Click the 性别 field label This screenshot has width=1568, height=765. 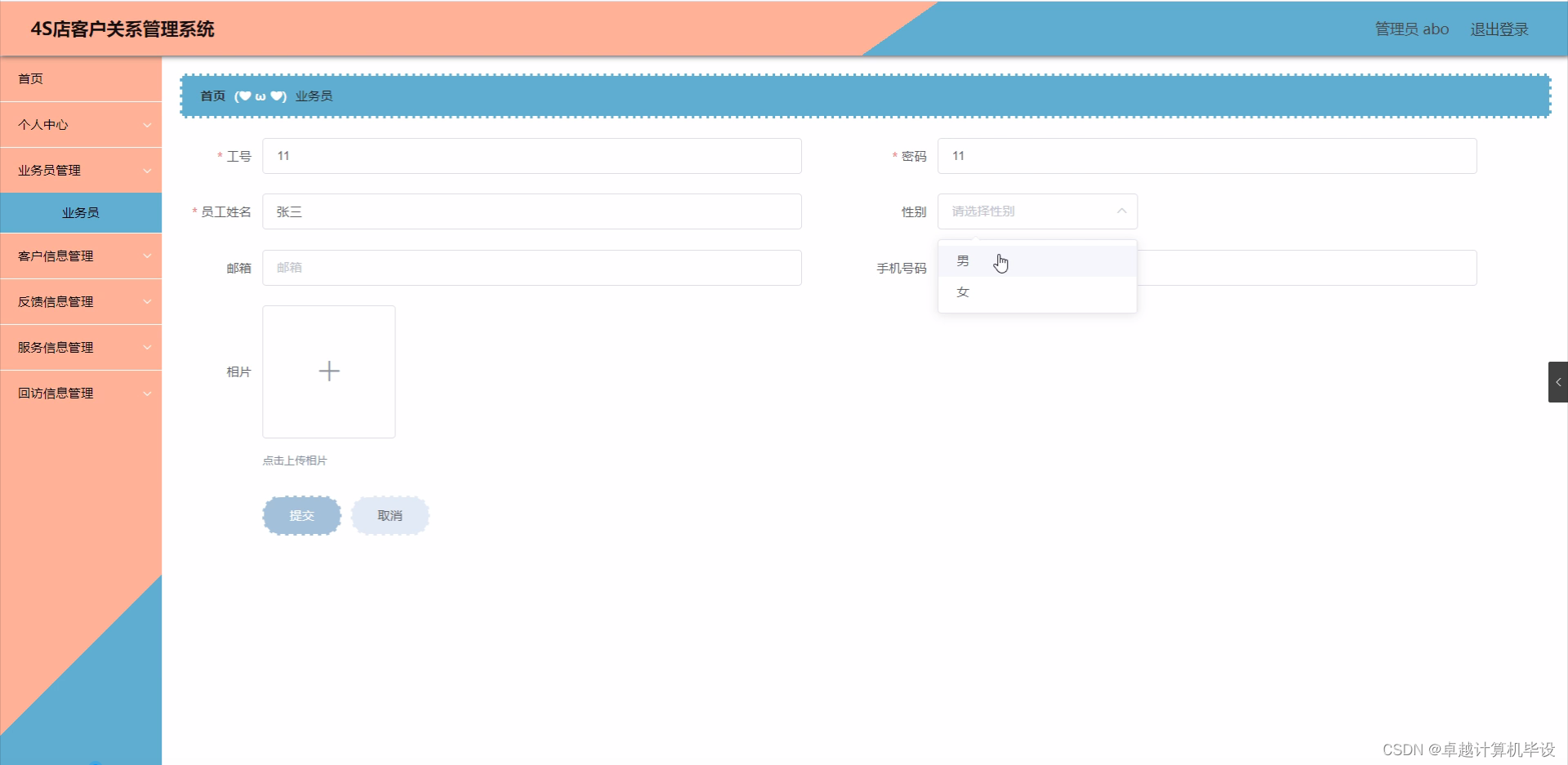click(914, 212)
